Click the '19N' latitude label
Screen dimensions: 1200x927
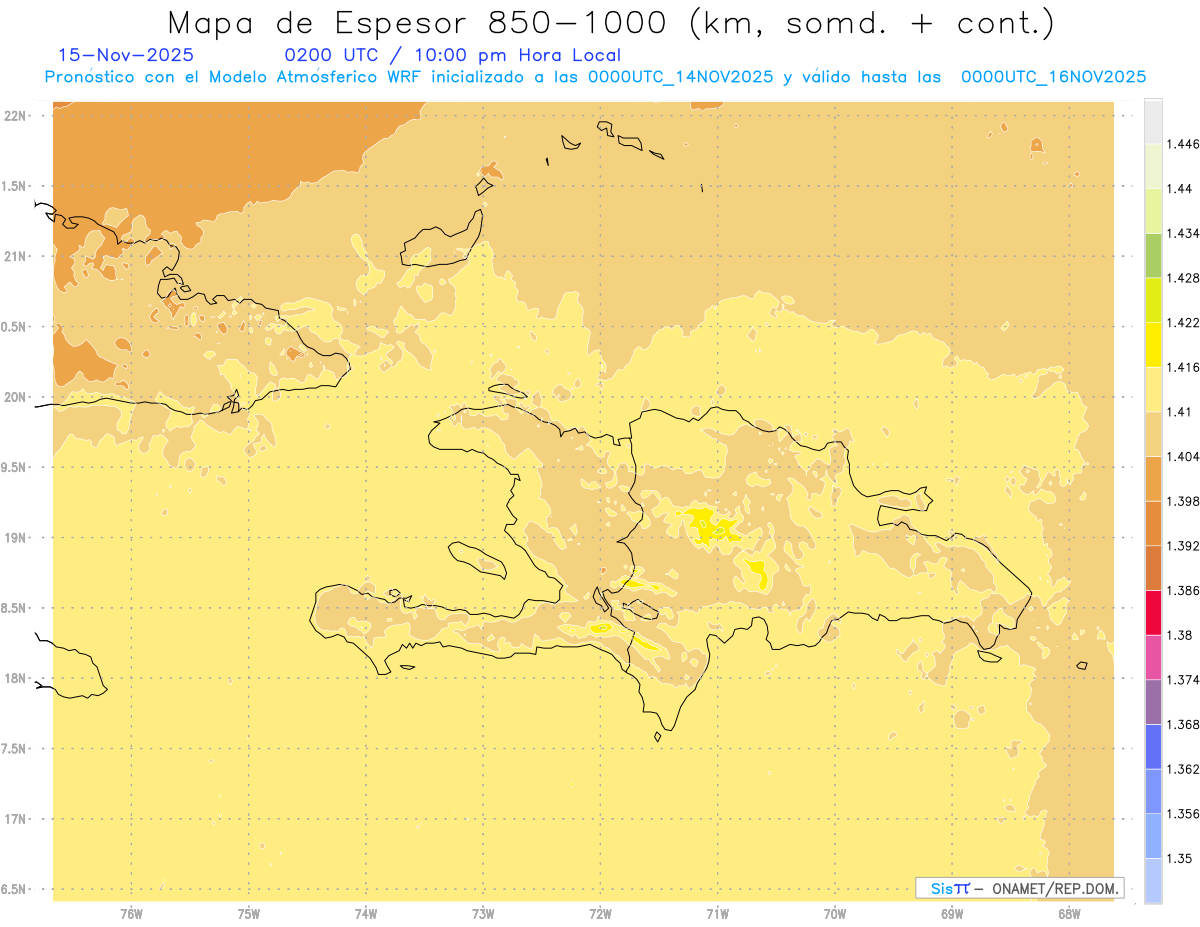[16, 538]
